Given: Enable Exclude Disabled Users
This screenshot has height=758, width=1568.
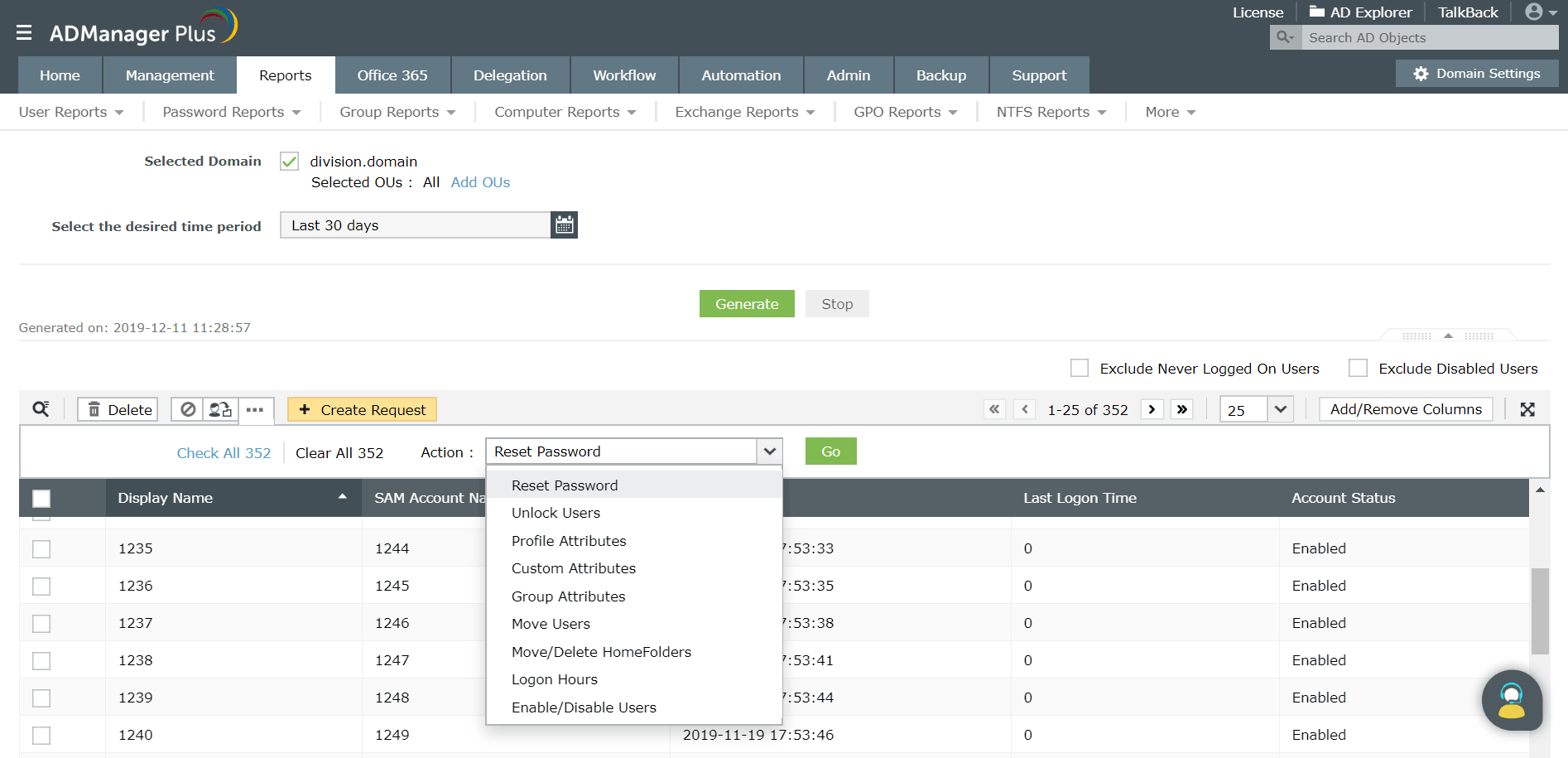Looking at the screenshot, I should [x=1358, y=367].
